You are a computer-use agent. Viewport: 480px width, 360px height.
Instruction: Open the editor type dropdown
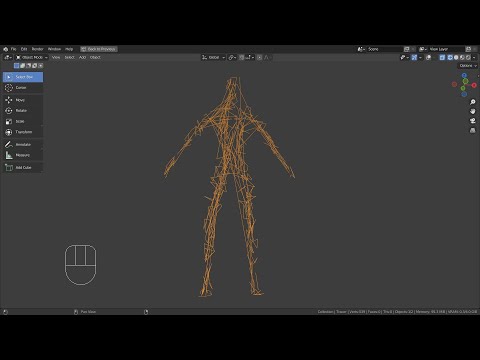click(8, 57)
